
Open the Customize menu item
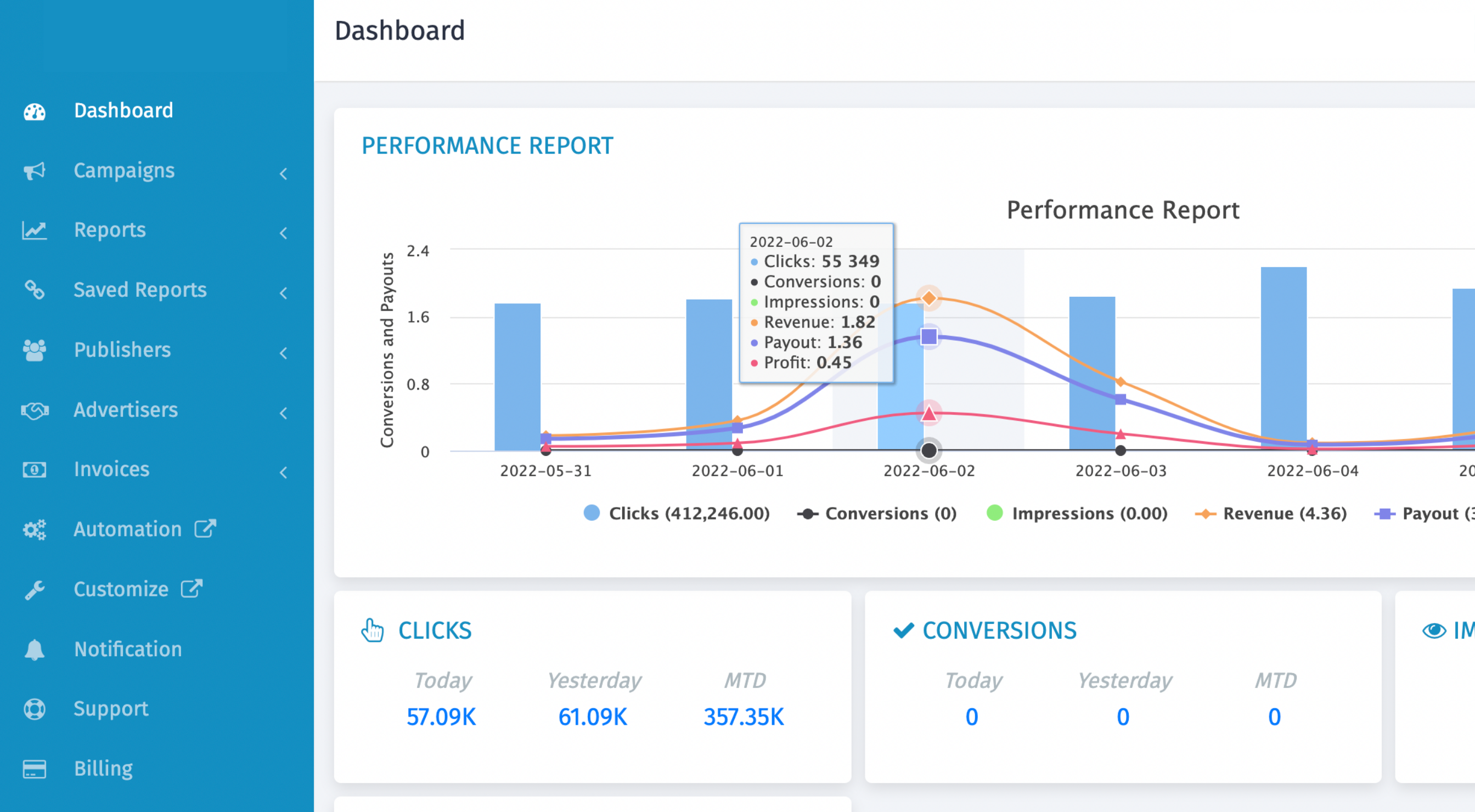[x=121, y=589]
